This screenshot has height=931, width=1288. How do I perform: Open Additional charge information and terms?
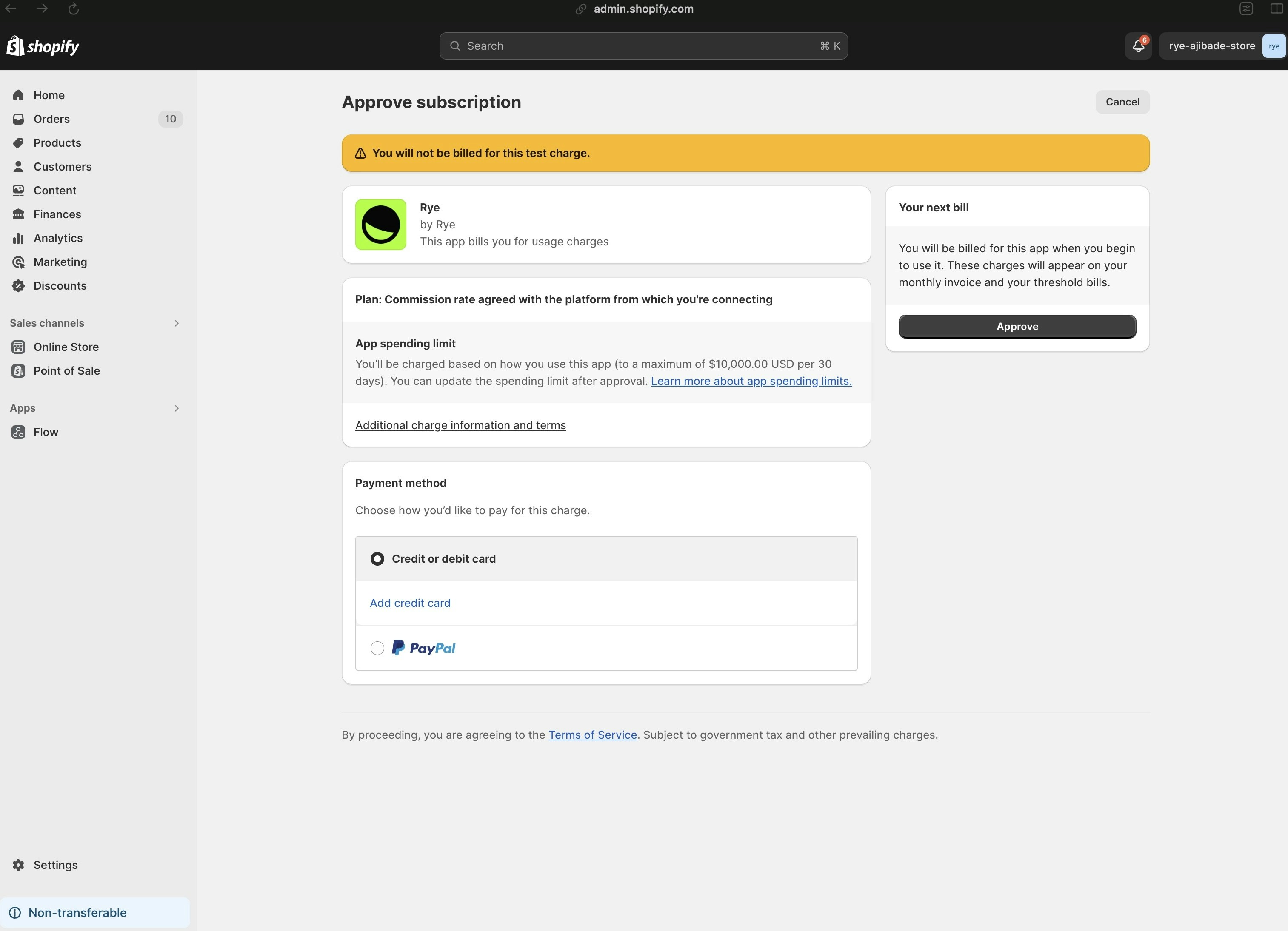[x=460, y=425]
